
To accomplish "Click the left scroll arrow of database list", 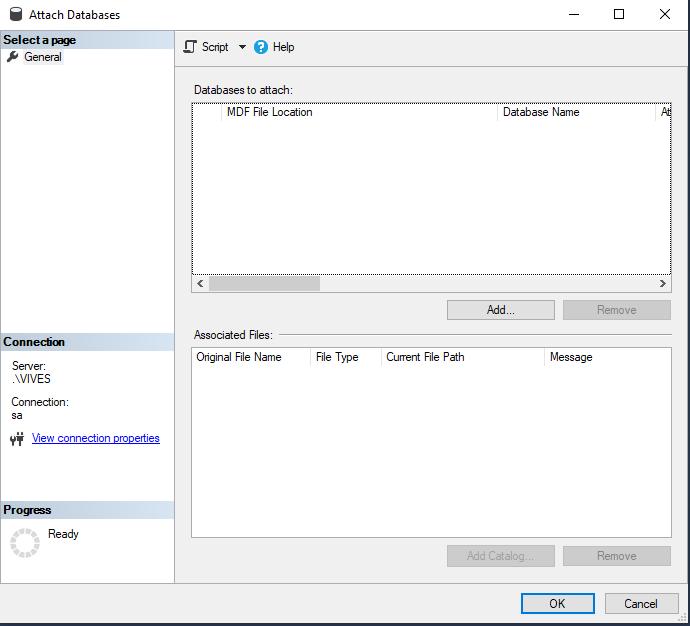I will [x=200, y=284].
